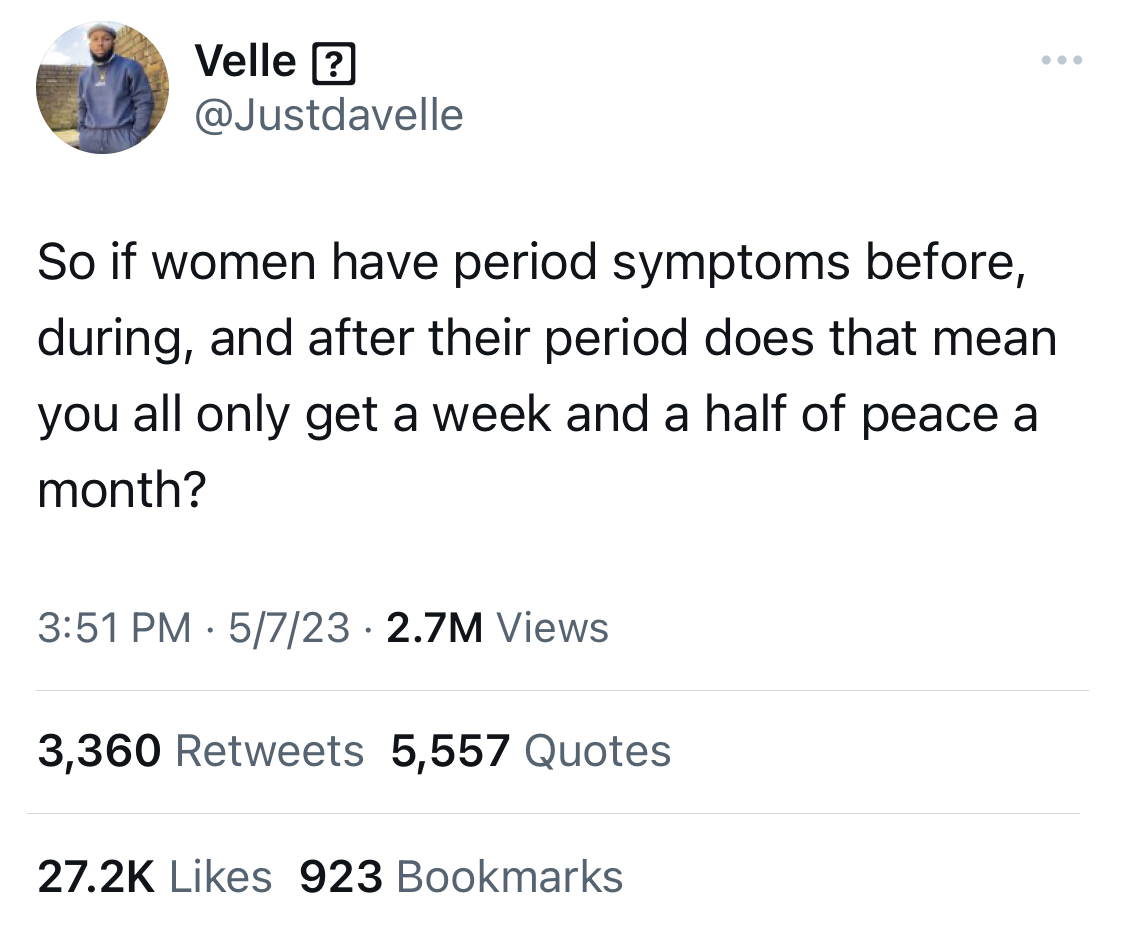View the 5,557 Quotes list
The height and width of the screenshot is (933, 1125).
click(x=531, y=751)
